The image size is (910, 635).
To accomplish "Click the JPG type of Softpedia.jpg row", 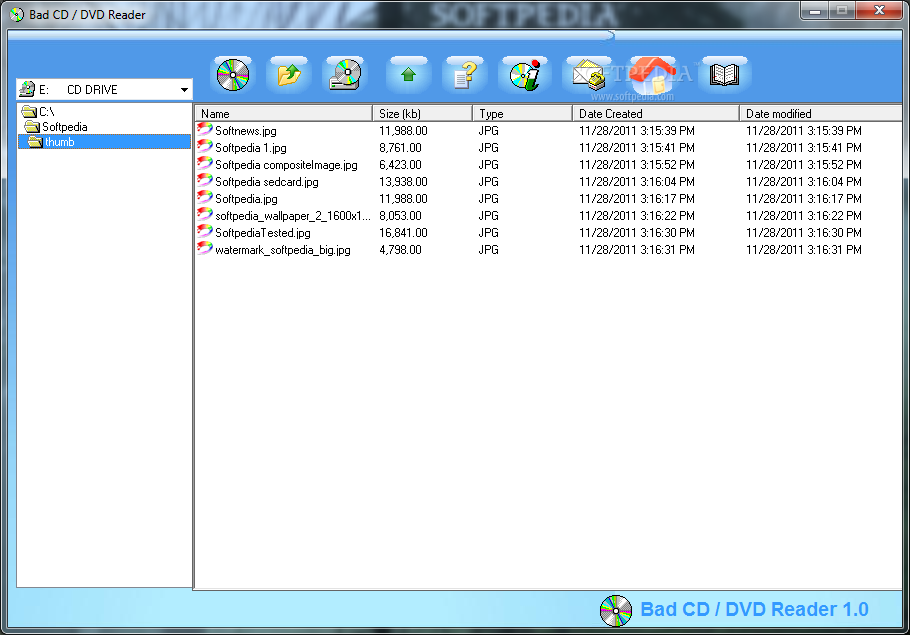I will coord(488,199).
